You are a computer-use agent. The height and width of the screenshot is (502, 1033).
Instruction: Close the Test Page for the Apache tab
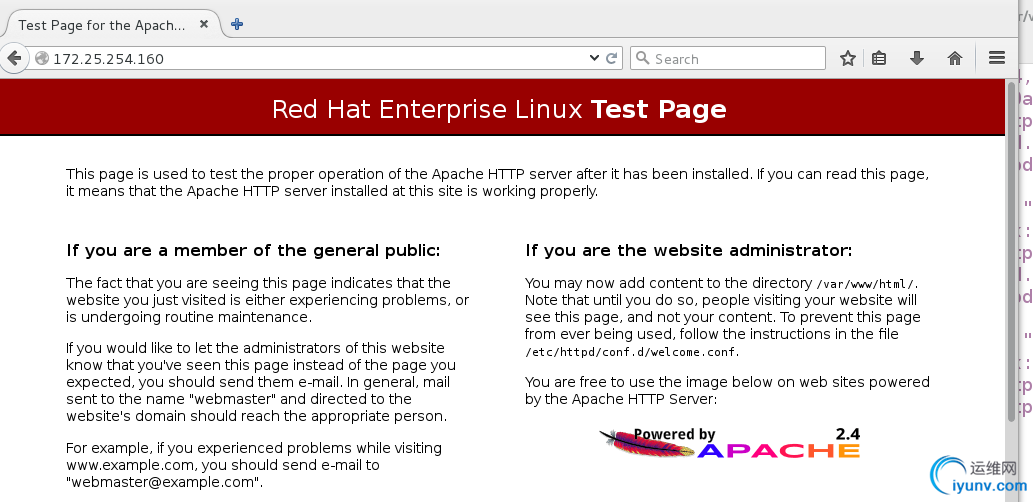pyautogui.click(x=204, y=24)
